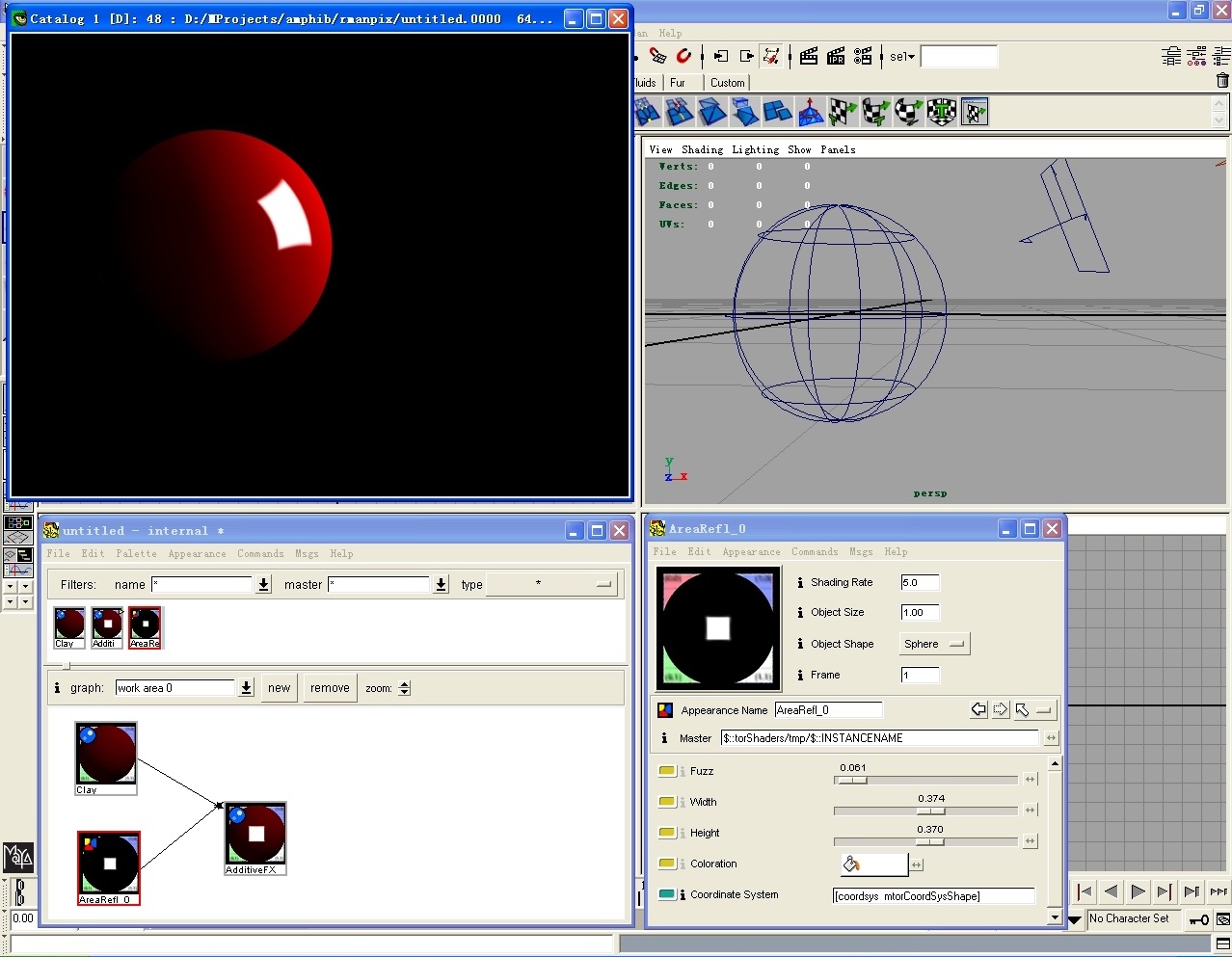Open the type filter dropdown

[551, 584]
